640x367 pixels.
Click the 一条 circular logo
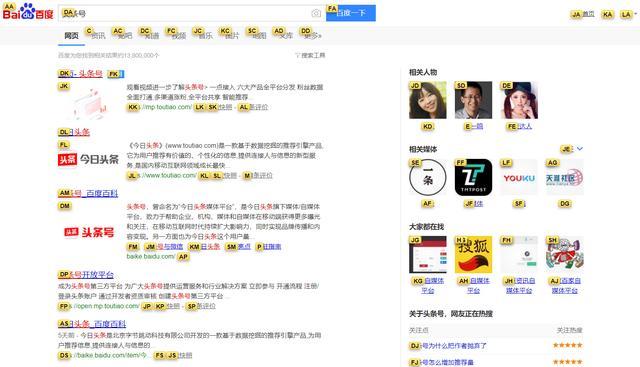pyautogui.click(x=428, y=177)
